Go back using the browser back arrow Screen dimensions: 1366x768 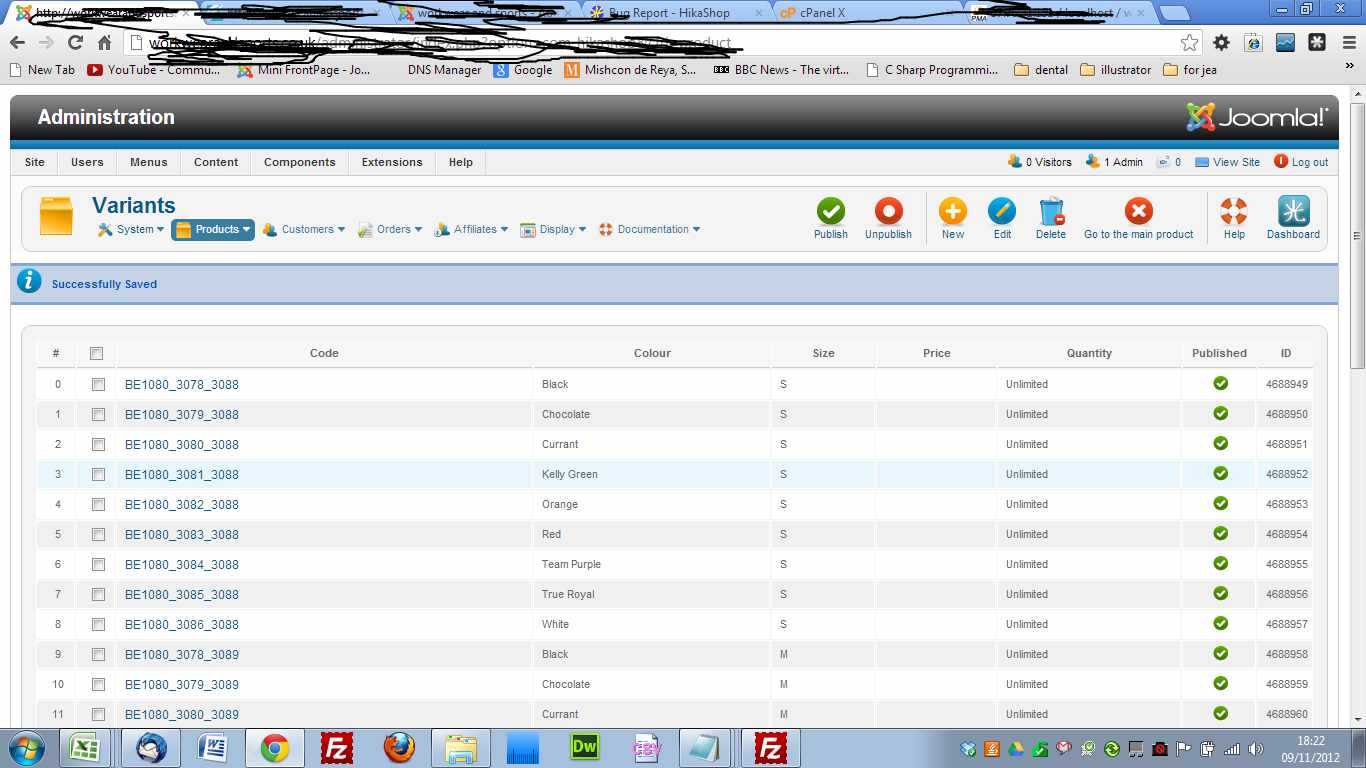point(18,43)
